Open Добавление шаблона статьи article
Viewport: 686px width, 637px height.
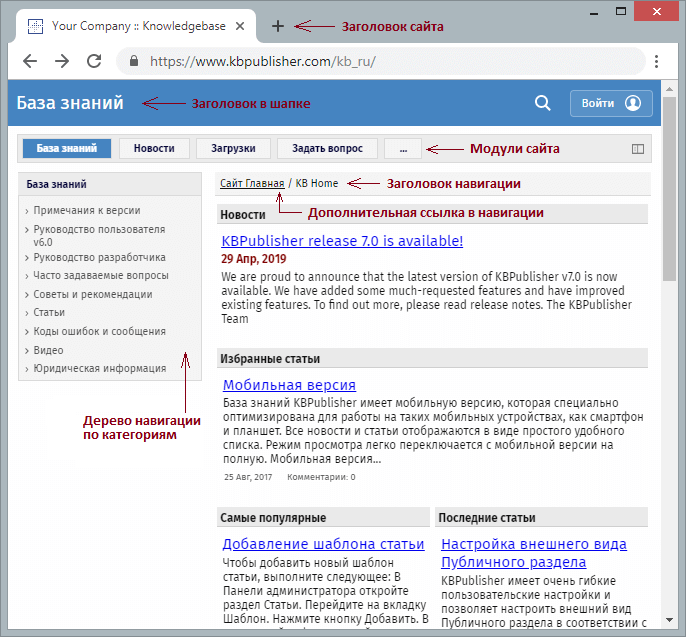click(x=323, y=544)
